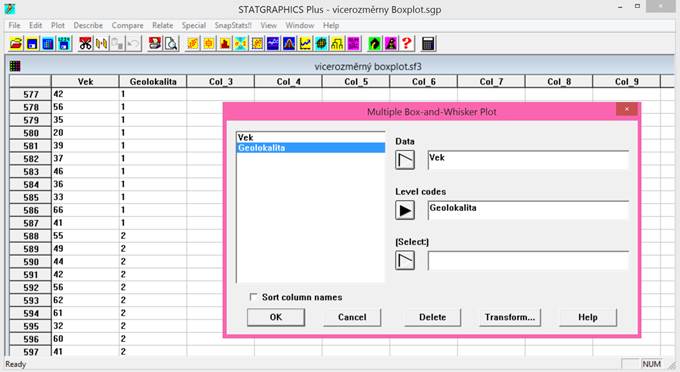Click the Open StatFolio folder icon
This screenshot has width=680, height=372.
pyautogui.click(x=16, y=44)
